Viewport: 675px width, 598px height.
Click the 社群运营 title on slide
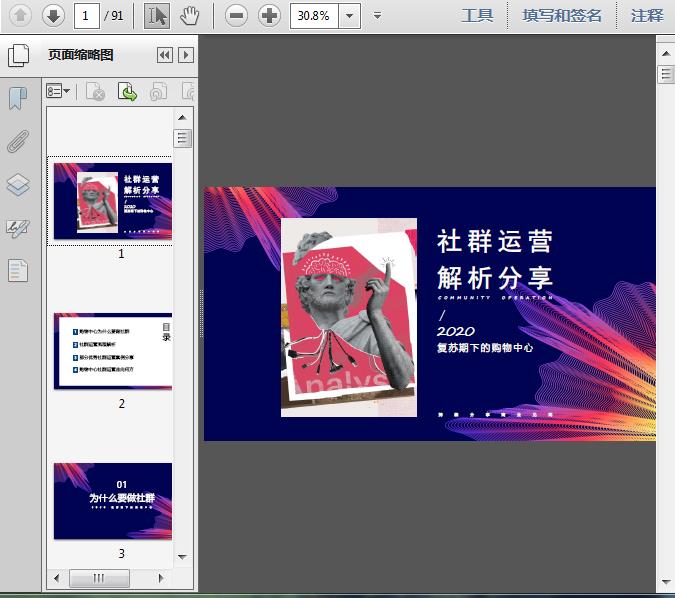(x=495, y=241)
